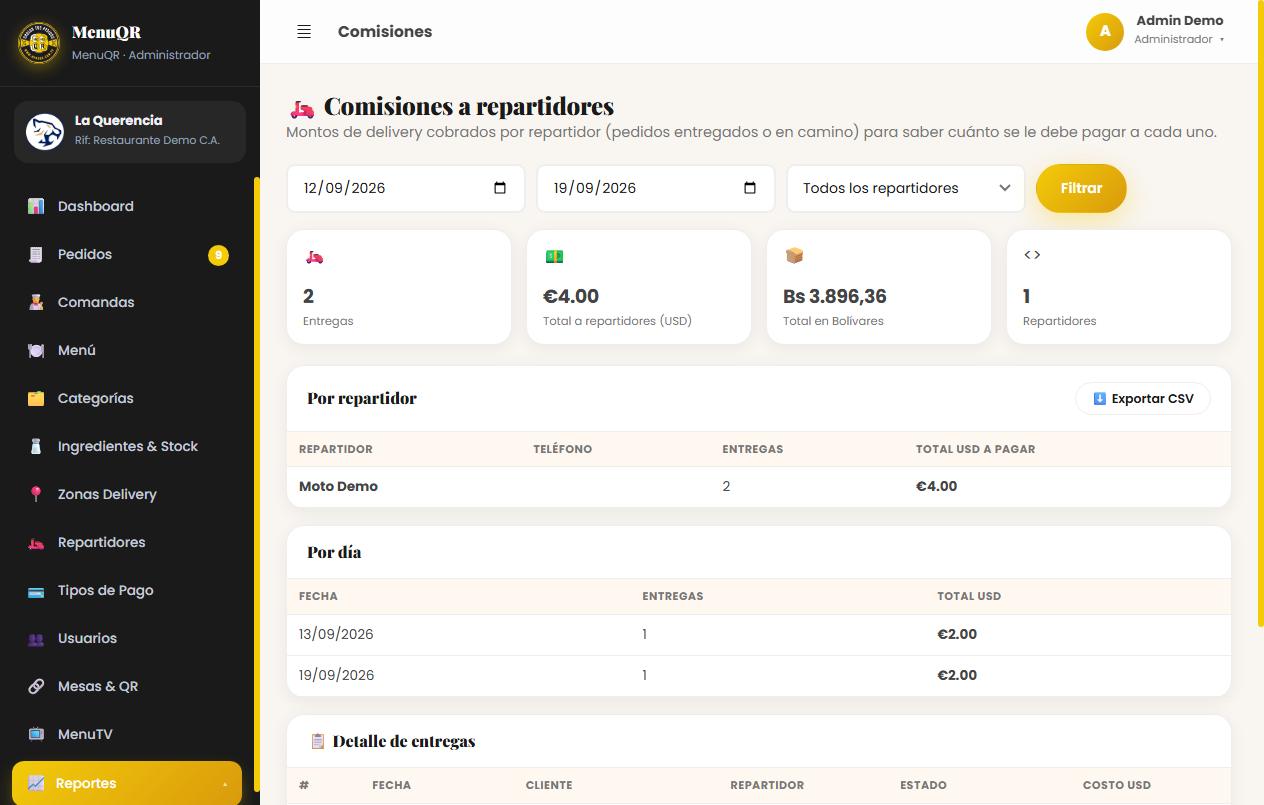Click La Querencia restaurant name

point(119,120)
